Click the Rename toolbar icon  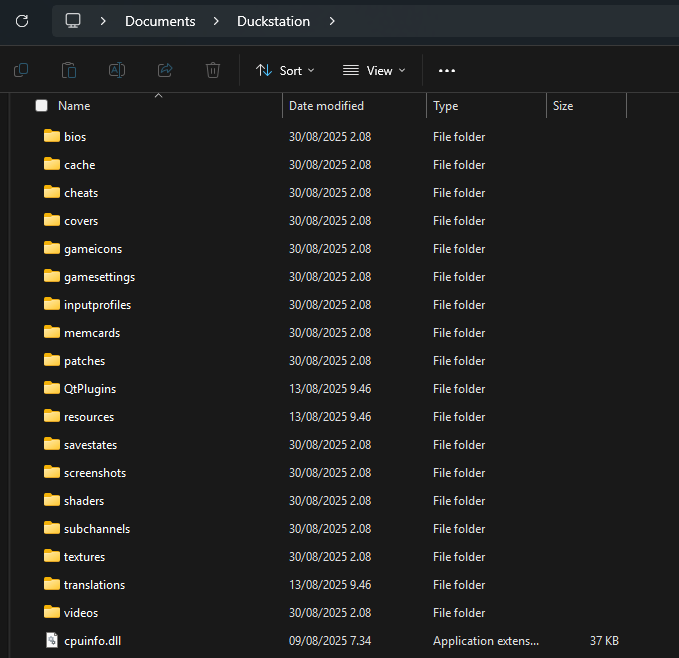click(117, 70)
